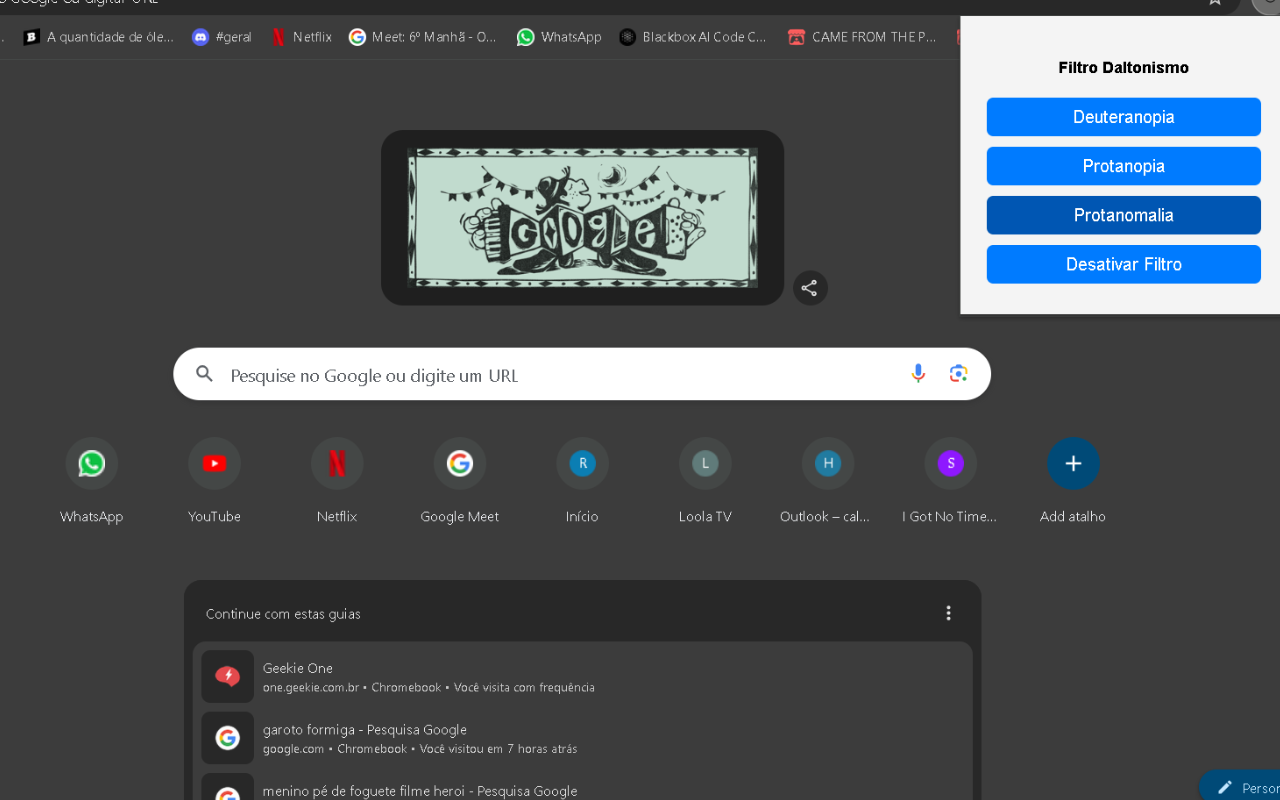
Task: Open the YouTube shortcut tile
Action: pyautogui.click(x=214, y=482)
